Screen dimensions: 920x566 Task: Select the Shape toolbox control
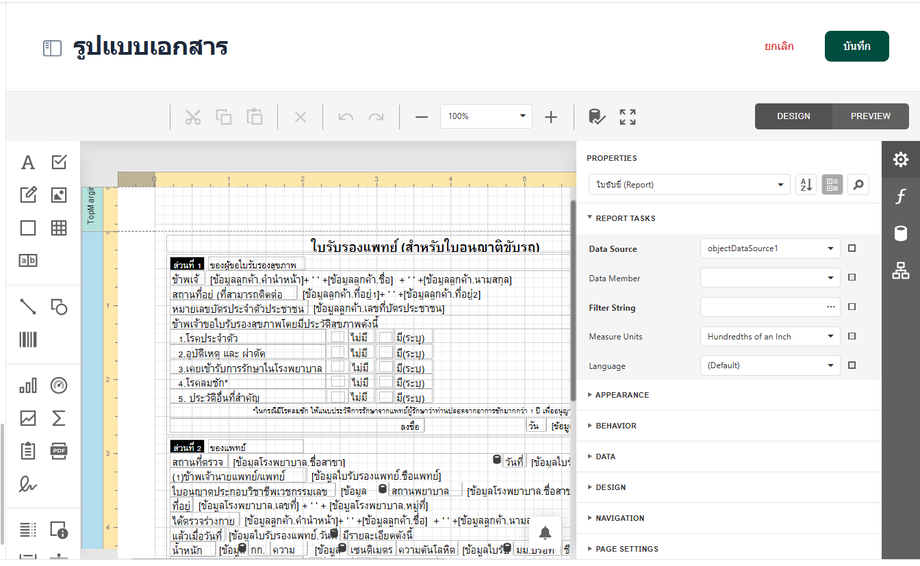pos(59,306)
